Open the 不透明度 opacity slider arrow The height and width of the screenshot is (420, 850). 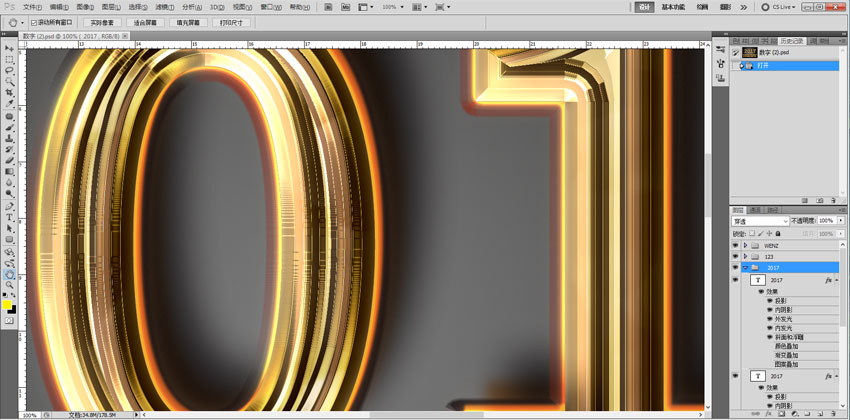pyautogui.click(x=841, y=221)
